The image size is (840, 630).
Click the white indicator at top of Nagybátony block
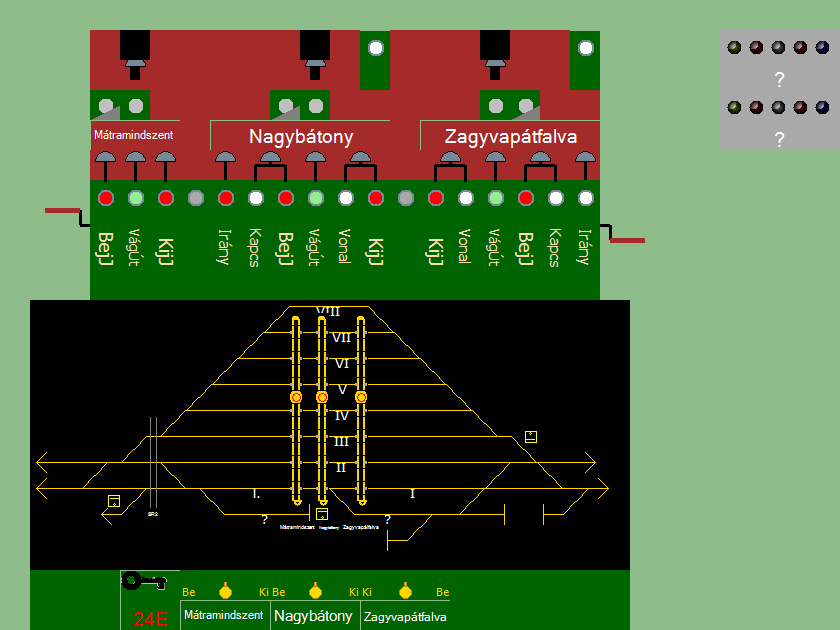(375, 47)
